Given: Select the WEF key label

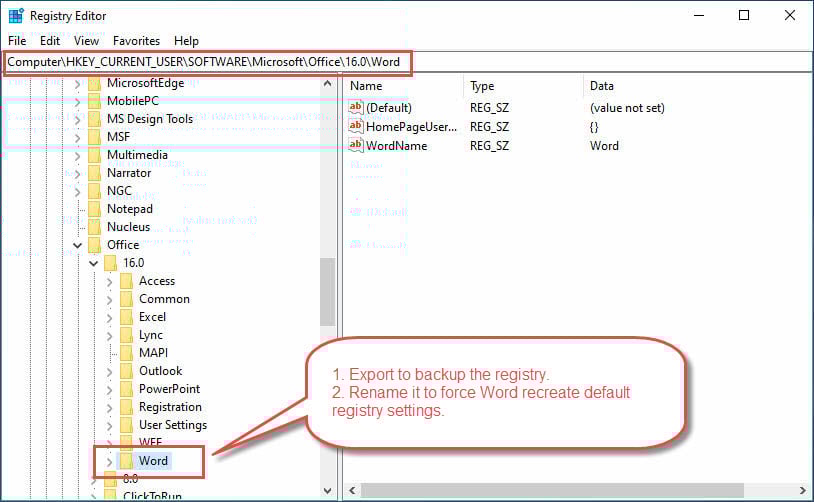Looking at the screenshot, I should 151,442.
